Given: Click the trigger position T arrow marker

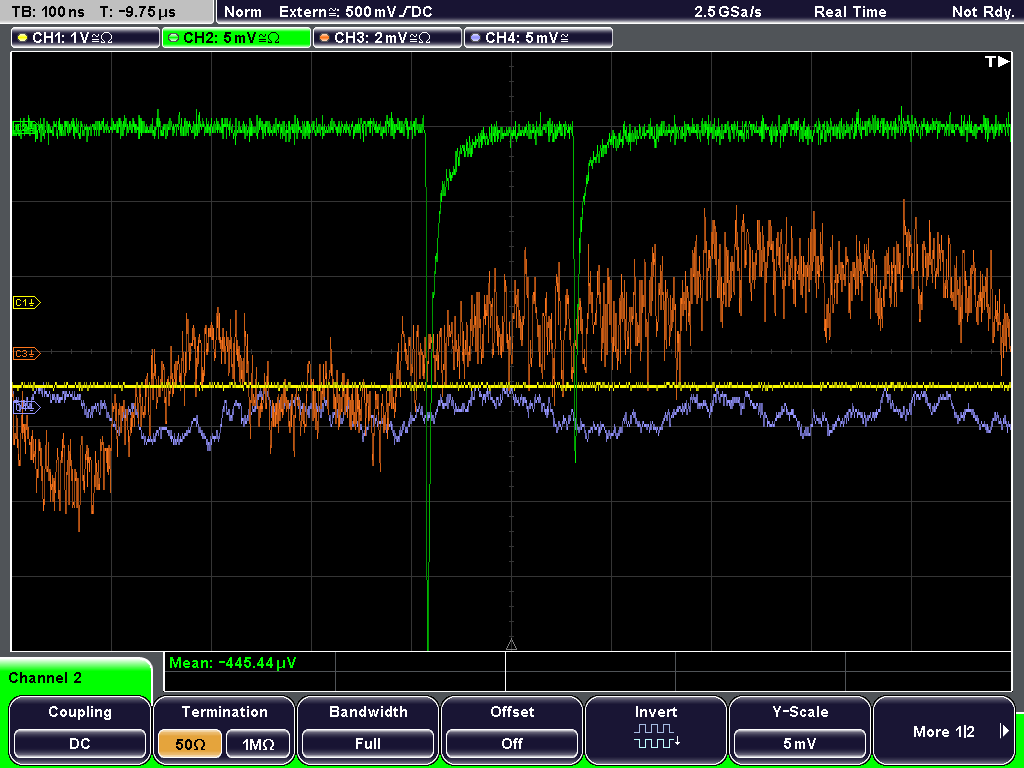Looking at the screenshot, I should coord(997,62).
